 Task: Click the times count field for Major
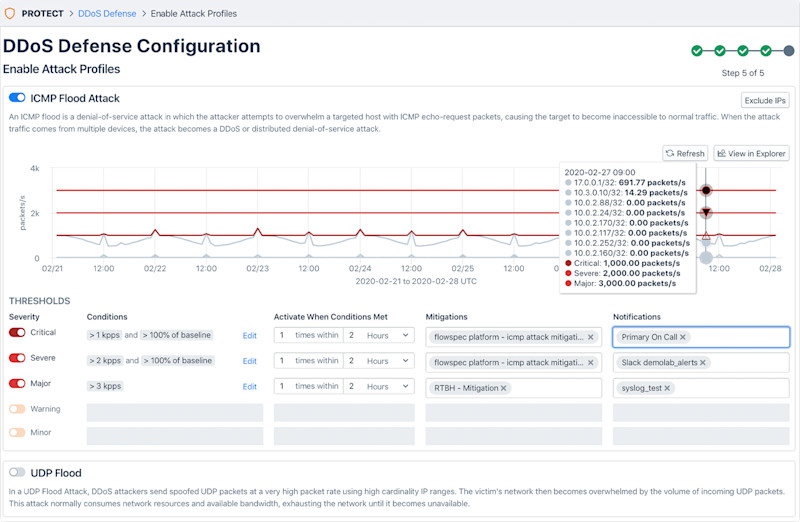click(283, 386)
